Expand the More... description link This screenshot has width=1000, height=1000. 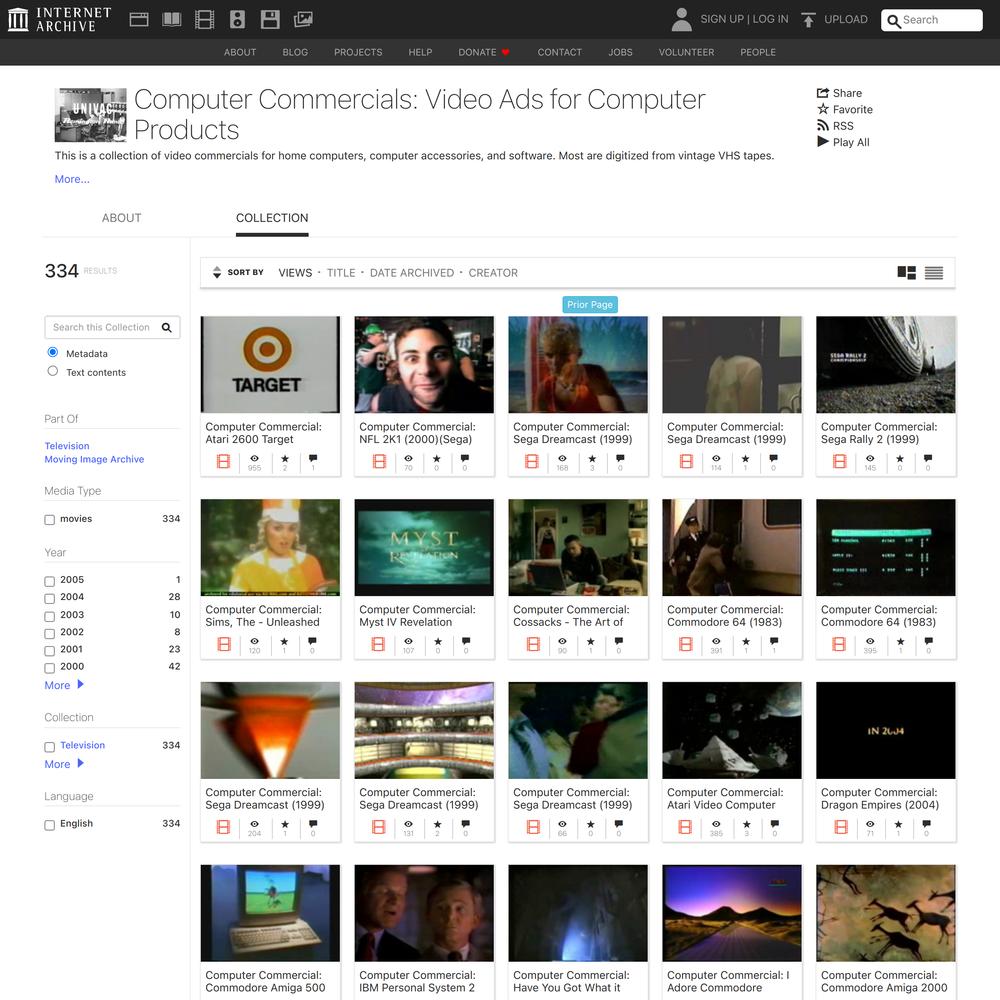[72, 179]
